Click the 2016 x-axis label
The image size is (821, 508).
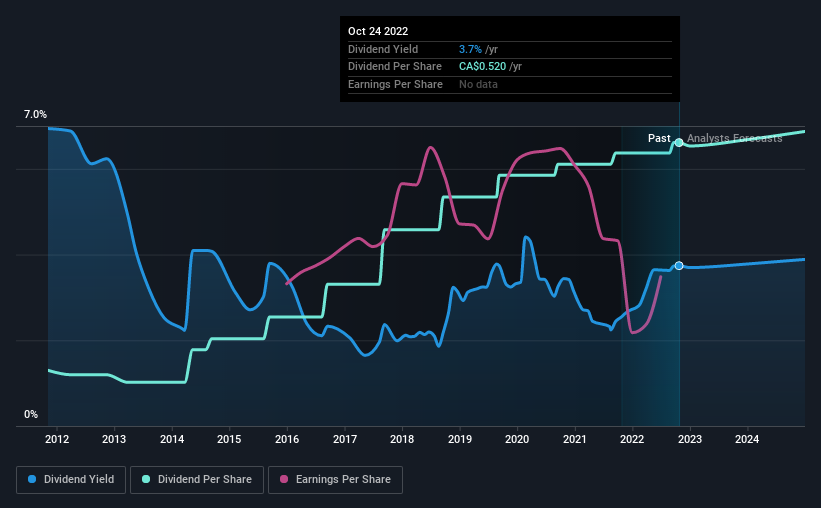(287, 439)
